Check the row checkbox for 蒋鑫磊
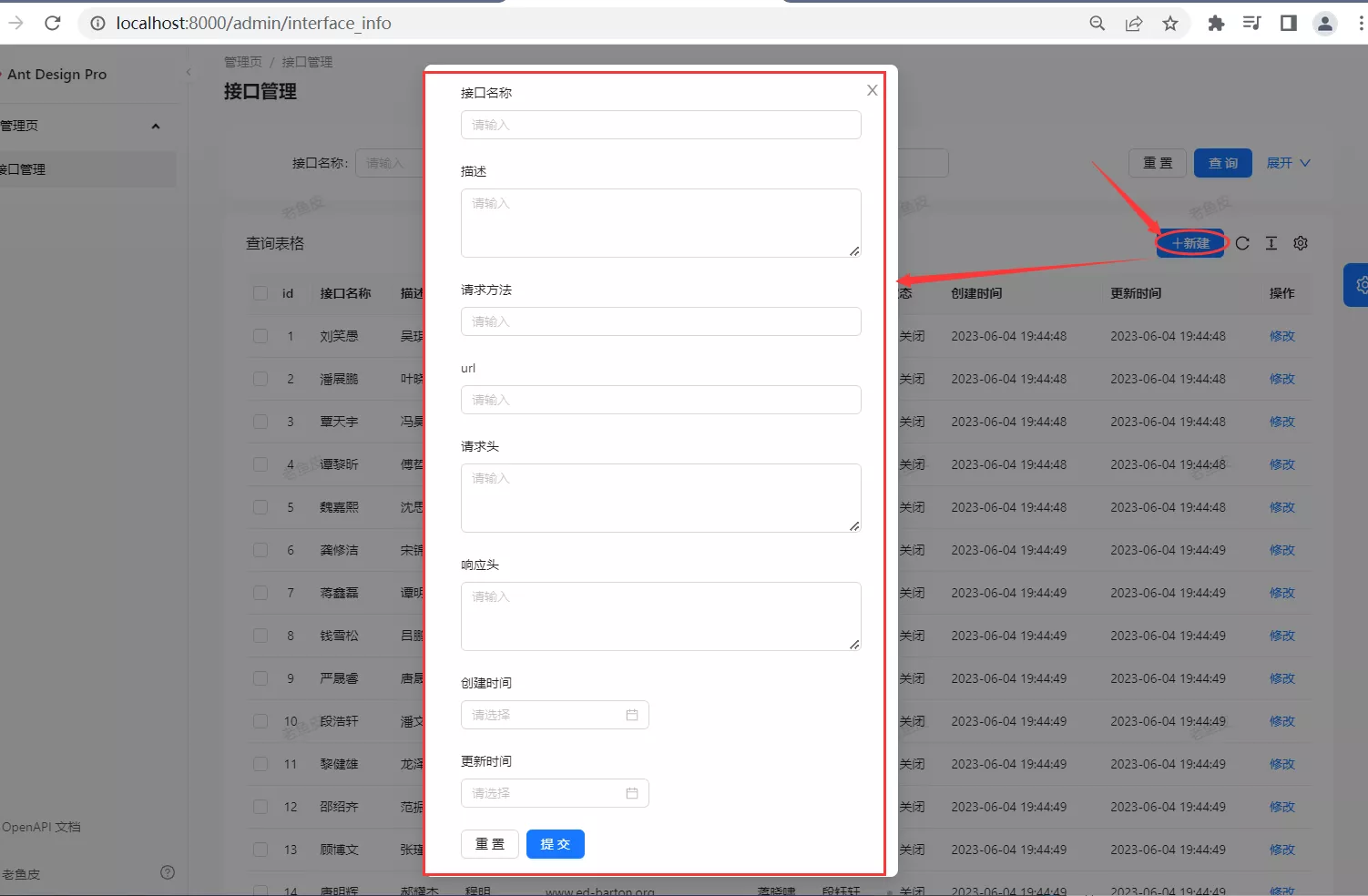 coord(260,593)
